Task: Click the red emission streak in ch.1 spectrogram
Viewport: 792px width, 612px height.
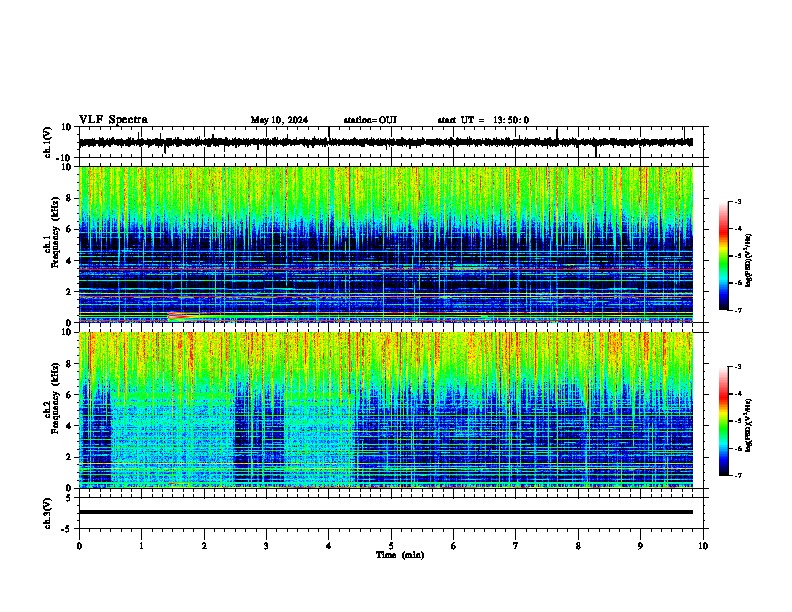Action: (x=183, y=316)
